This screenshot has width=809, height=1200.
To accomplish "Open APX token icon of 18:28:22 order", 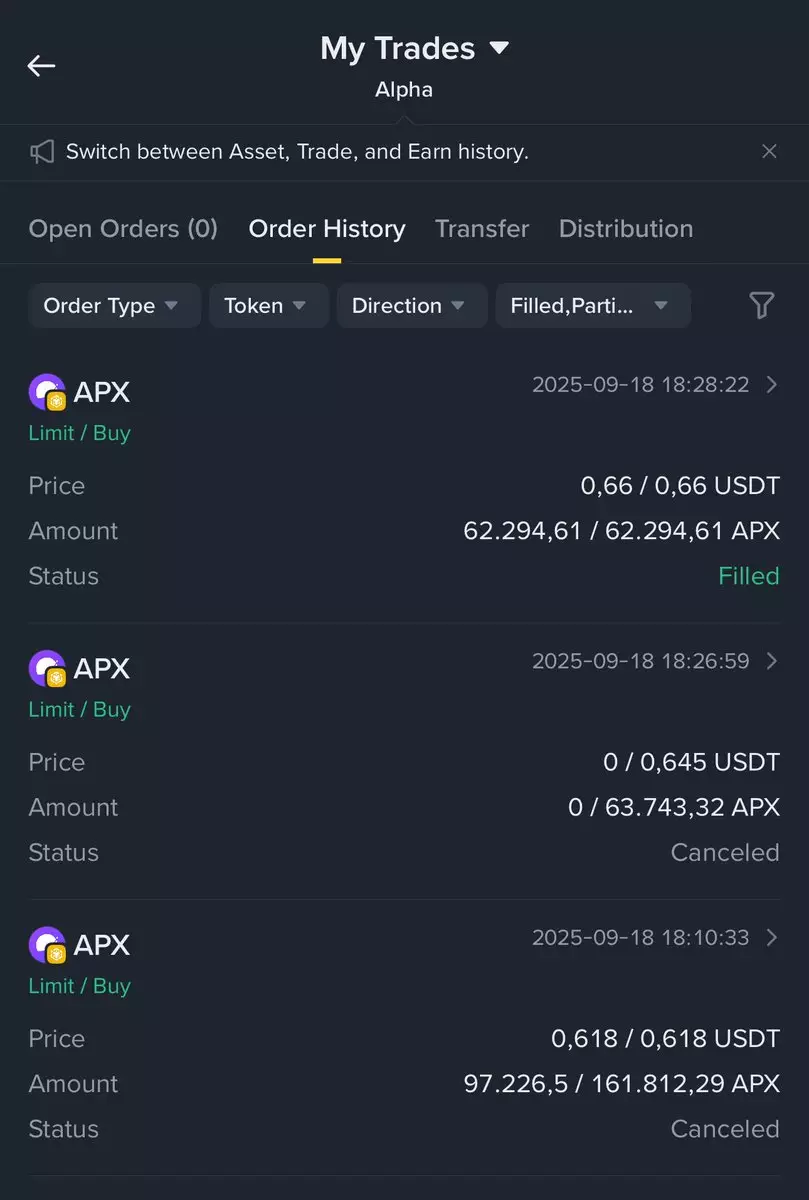I will [47, 392].
